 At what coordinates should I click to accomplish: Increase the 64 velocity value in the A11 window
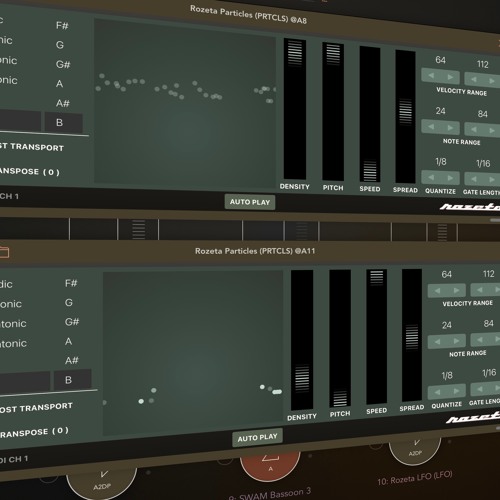(x=456, y=291)
